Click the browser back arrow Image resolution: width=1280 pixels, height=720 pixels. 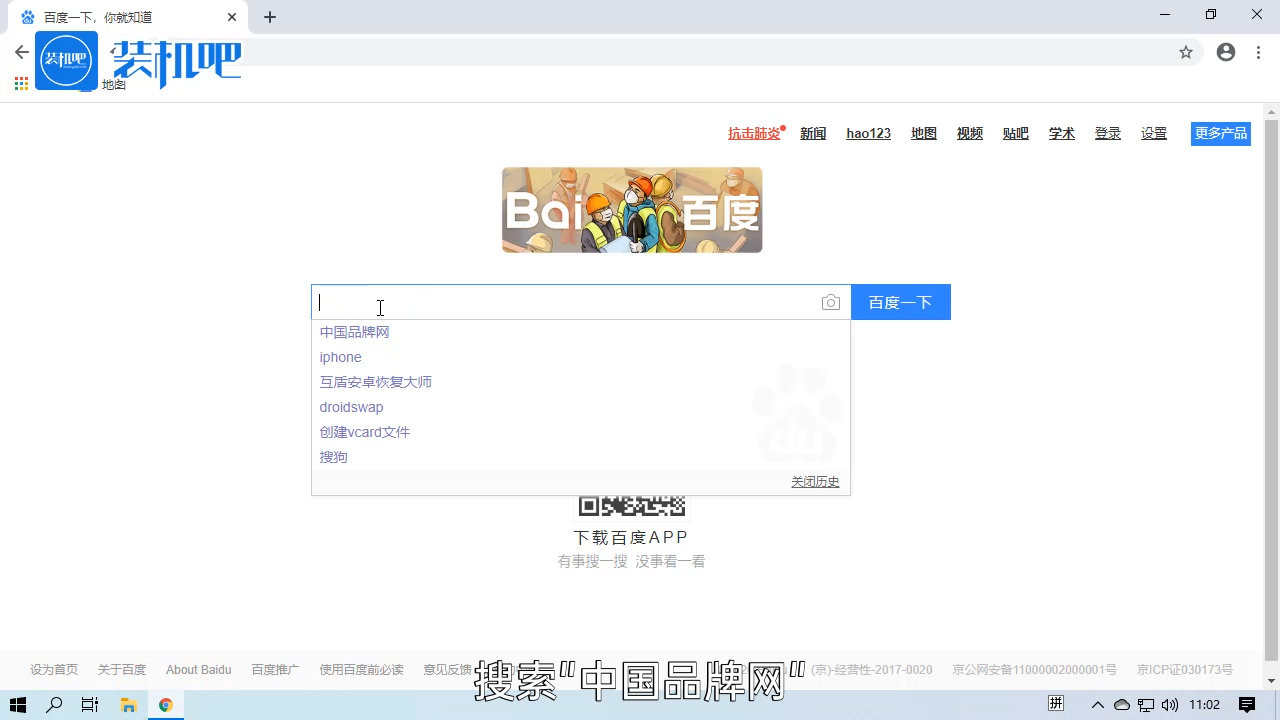[x=21, y=52]
